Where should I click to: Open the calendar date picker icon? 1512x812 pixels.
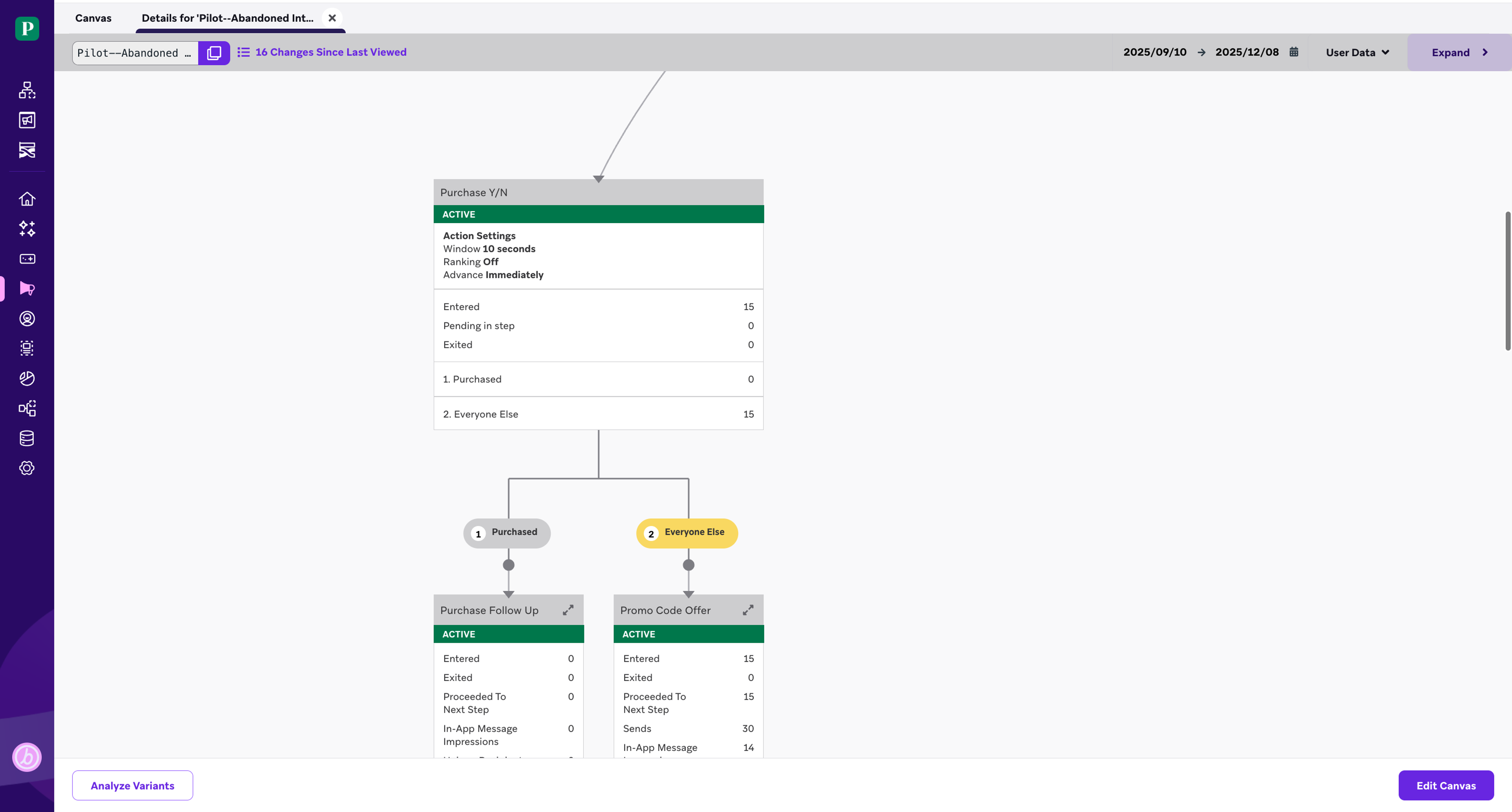point(1293,52)
